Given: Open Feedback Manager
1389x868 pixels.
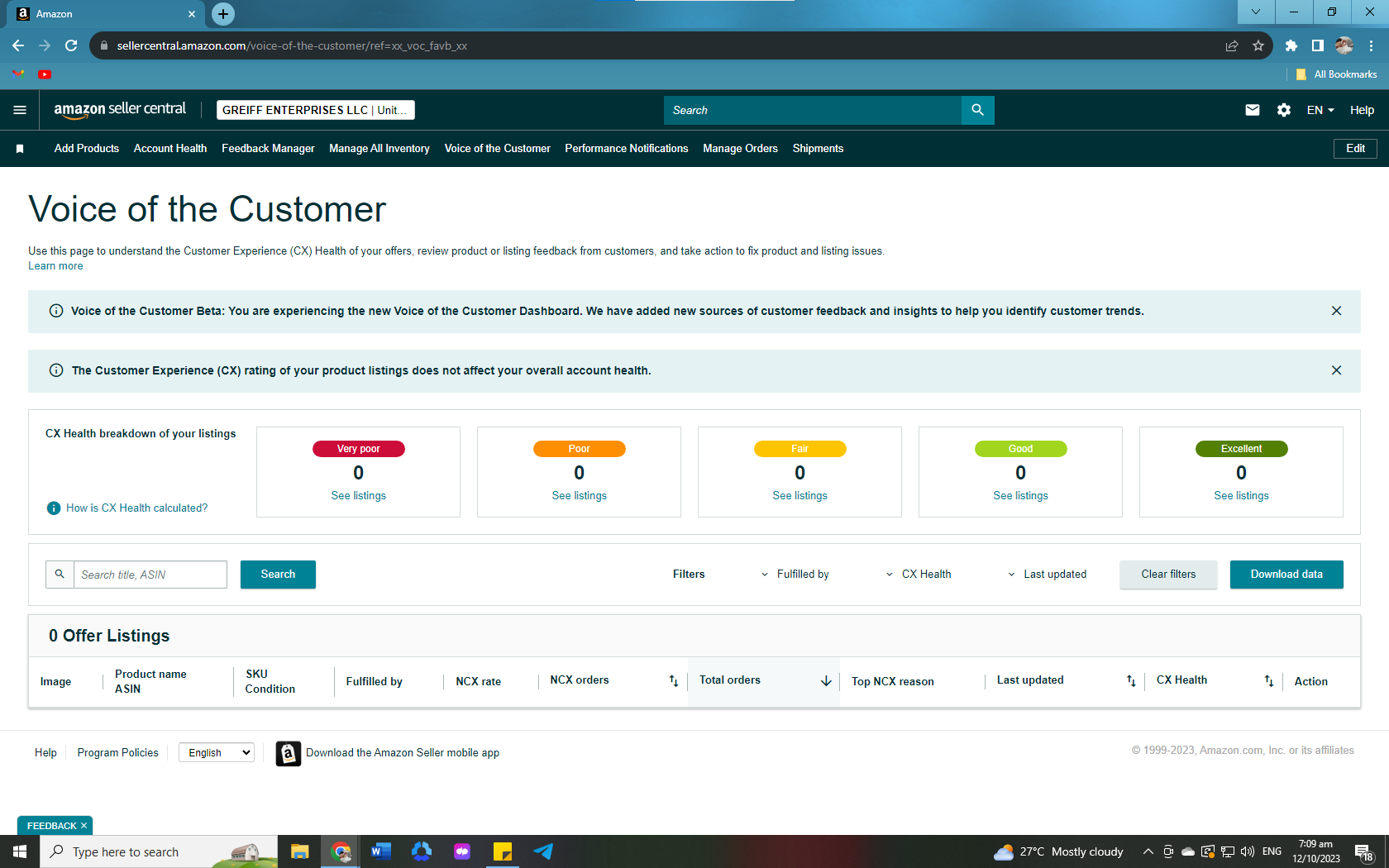Looking at the screenshot, I should tap(268, 149).
